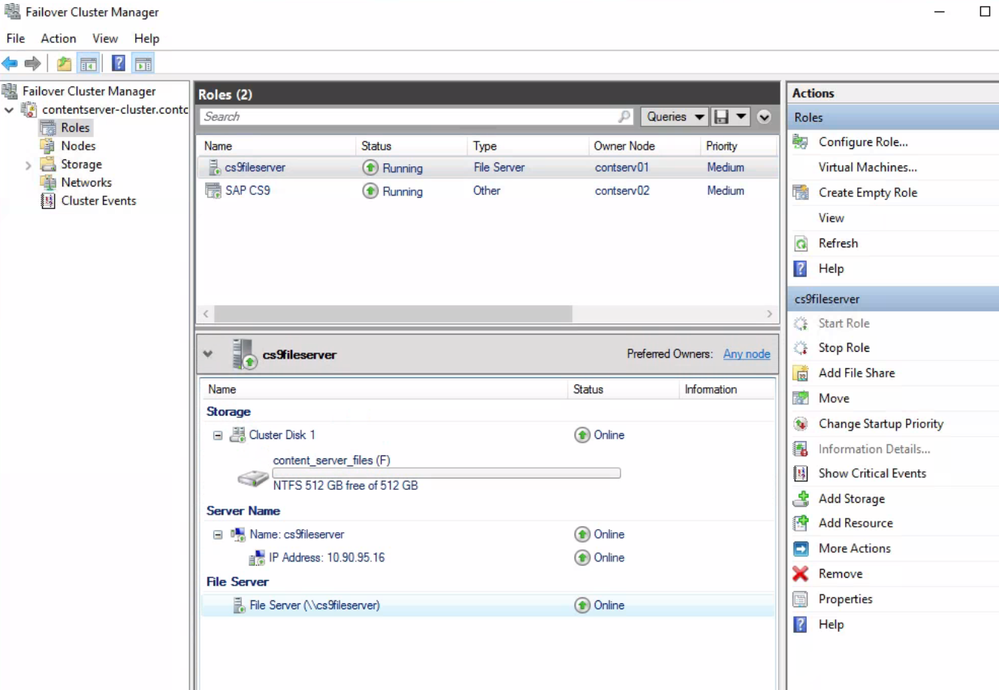Click the Add Resource icon
Screen dimensions: 999x690
[800, 523]
